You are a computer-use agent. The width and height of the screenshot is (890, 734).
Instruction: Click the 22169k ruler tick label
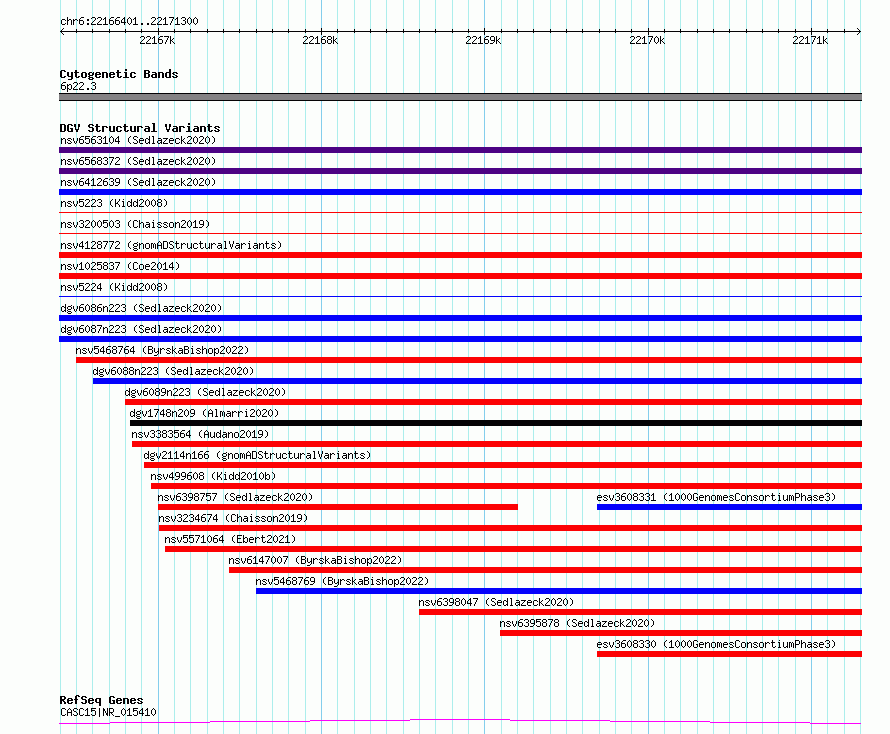[483, 40]
